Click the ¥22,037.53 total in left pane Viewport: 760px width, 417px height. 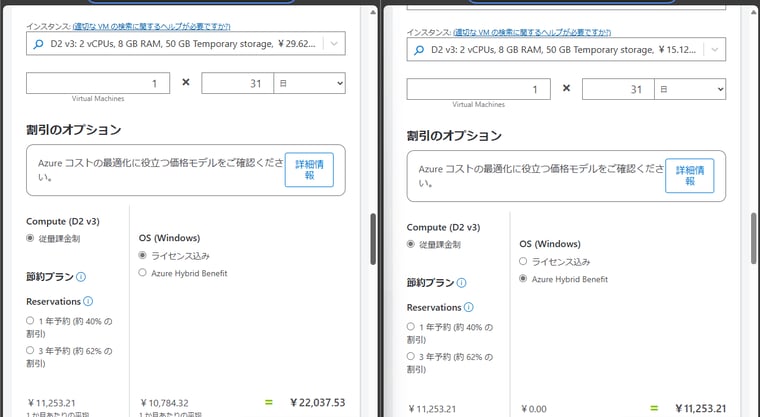point(317,402)
